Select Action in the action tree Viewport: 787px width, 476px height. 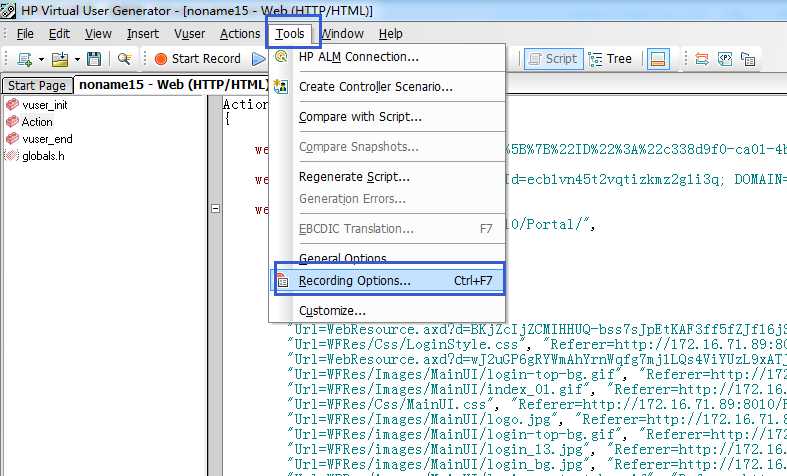click(37, 122)
